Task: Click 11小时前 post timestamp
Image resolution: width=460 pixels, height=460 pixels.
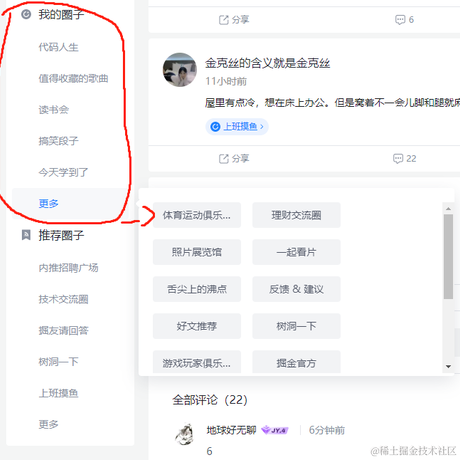Action: 226,81
